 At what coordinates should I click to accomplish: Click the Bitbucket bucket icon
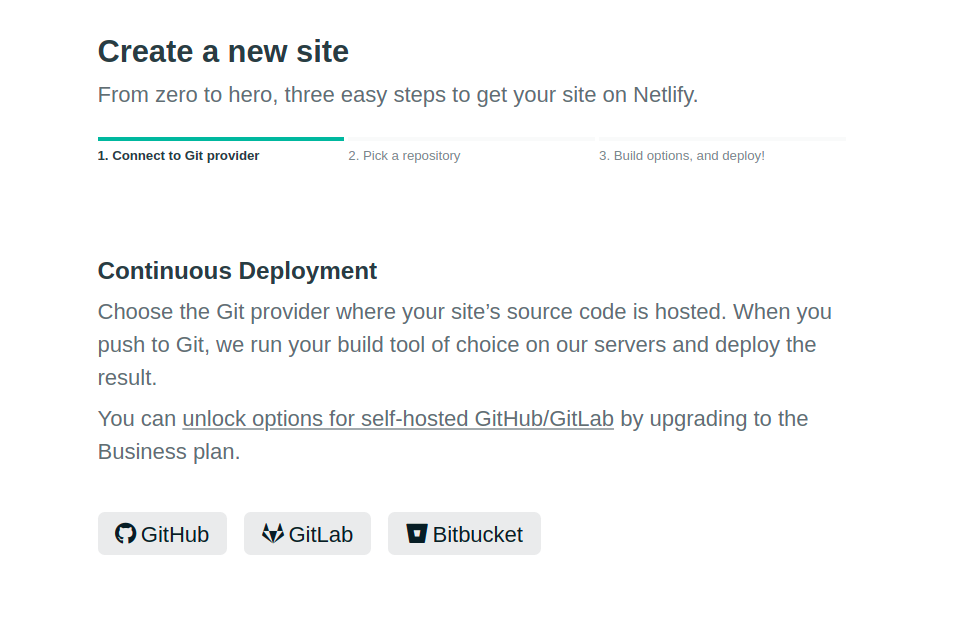417,534
